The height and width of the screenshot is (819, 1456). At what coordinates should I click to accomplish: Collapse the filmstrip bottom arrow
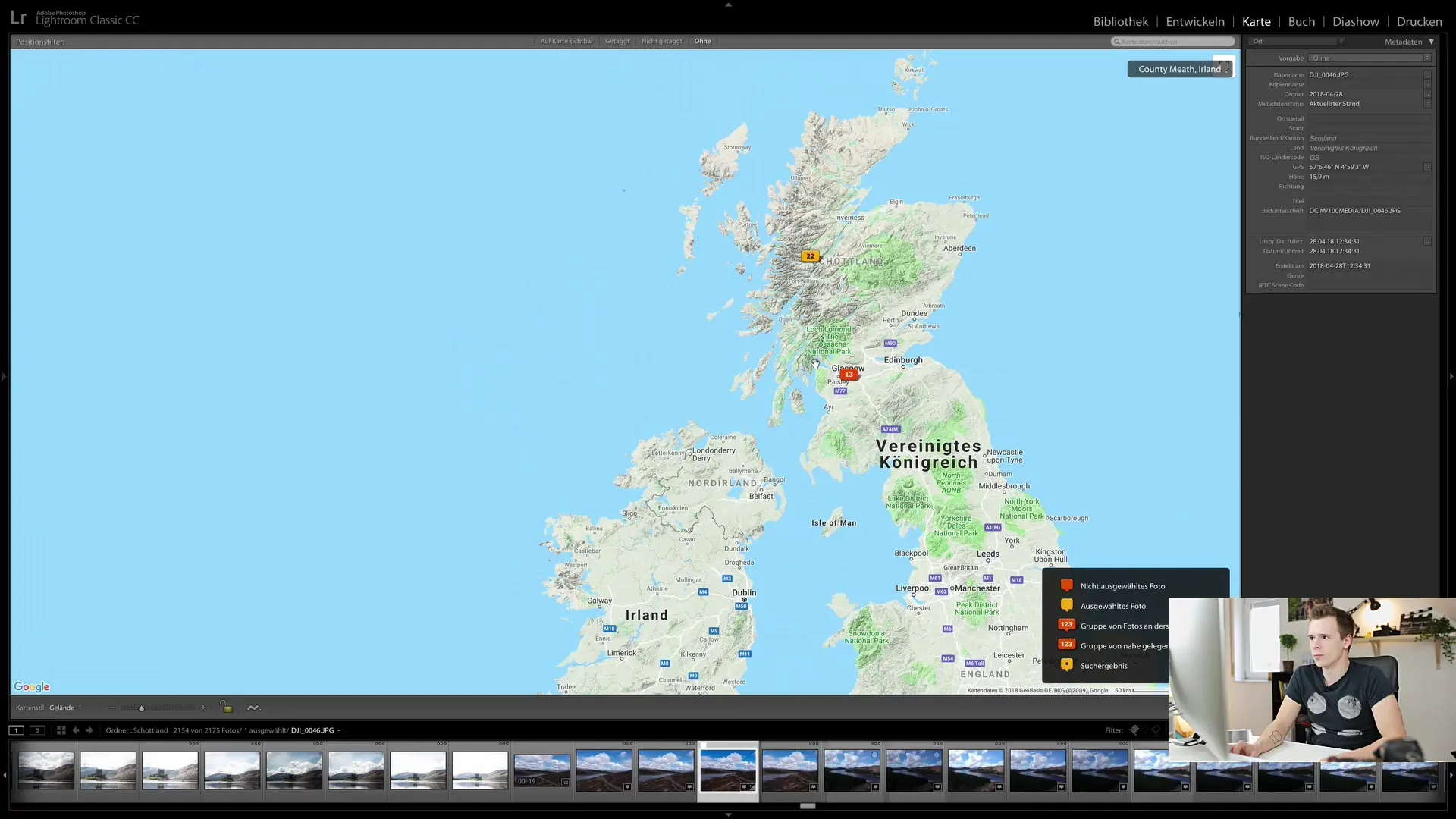click(728, 814)
